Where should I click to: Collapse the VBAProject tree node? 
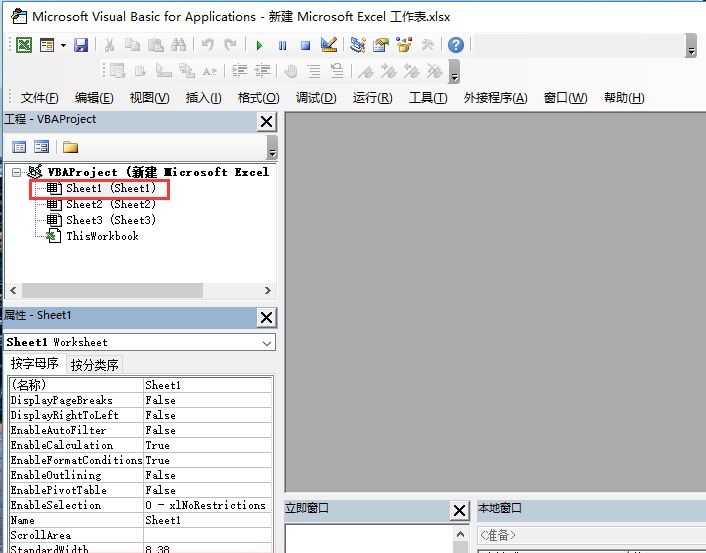click(x=17, y=172)
